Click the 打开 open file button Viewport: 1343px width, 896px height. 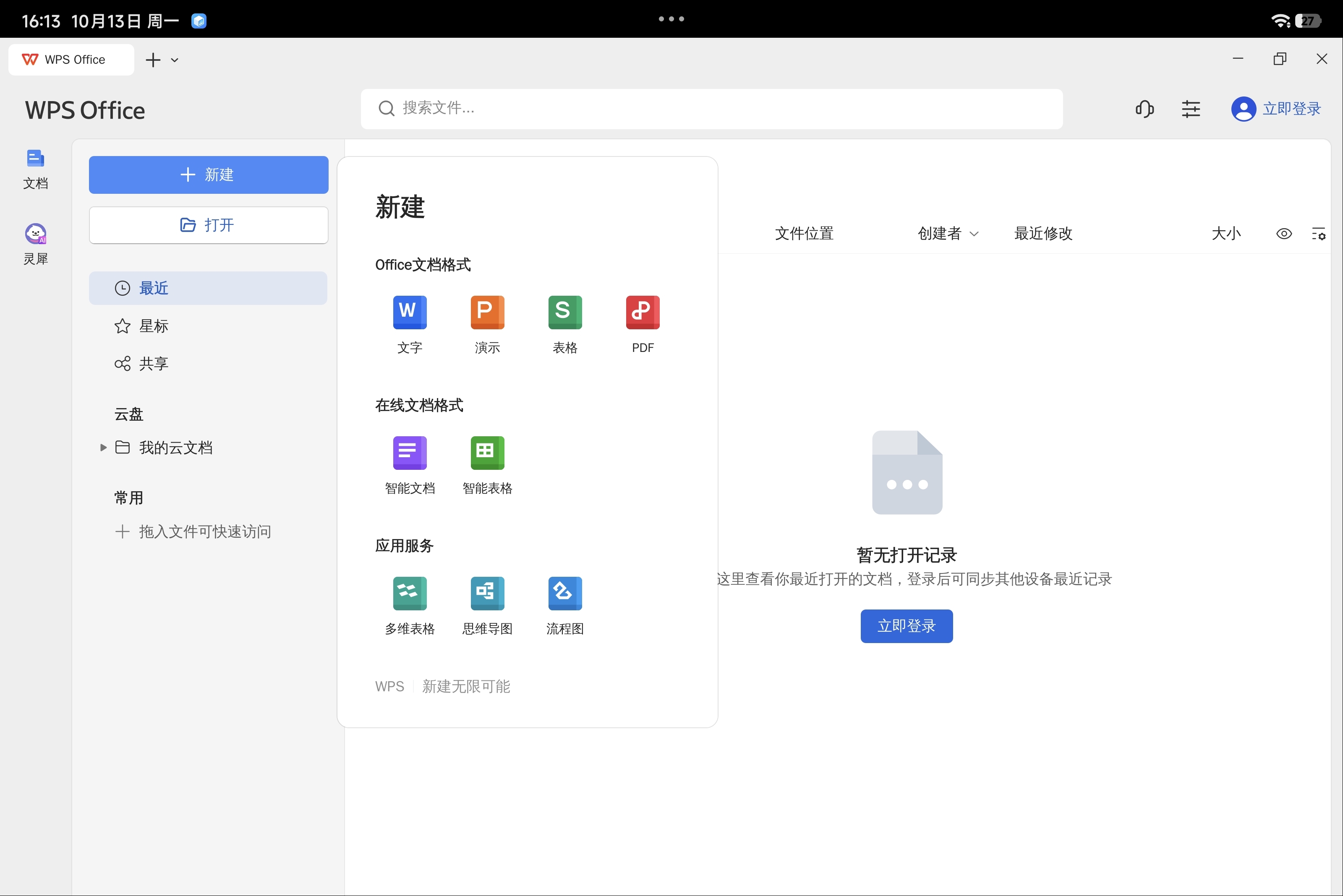[x=208, y=225]
